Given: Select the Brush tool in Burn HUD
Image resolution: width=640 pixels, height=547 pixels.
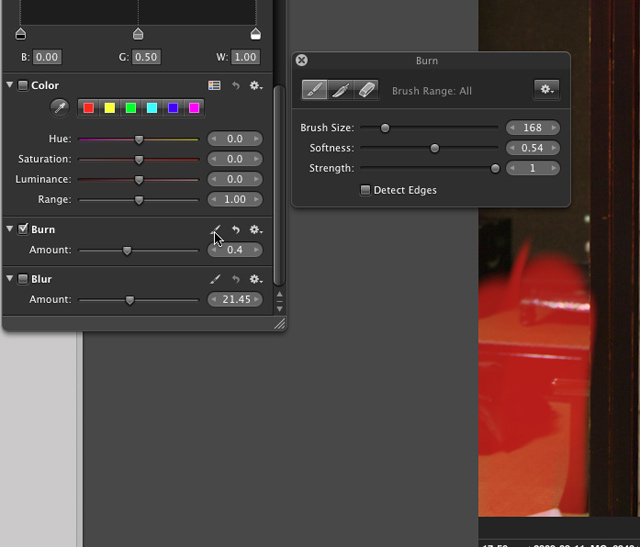Looking at the screenshot, I should point(315,90).
